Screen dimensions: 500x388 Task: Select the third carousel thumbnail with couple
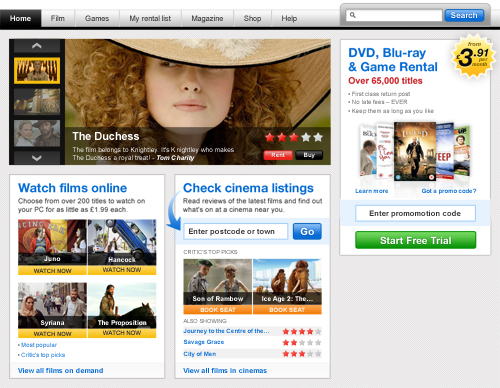coord(37,133)
